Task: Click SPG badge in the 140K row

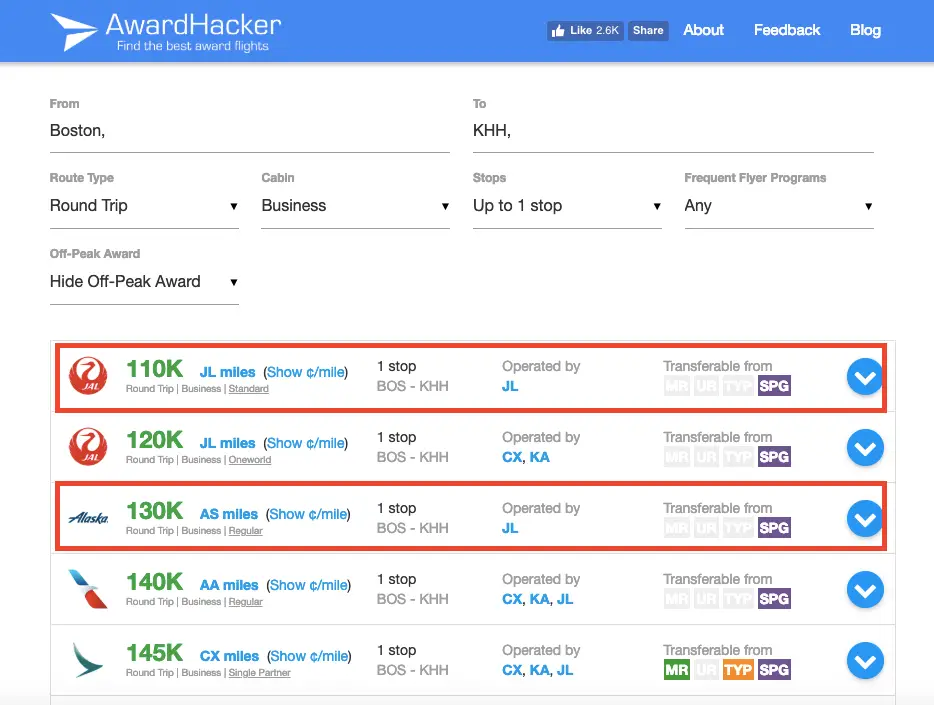Action: pyautogui.click(x=774, y=598)
